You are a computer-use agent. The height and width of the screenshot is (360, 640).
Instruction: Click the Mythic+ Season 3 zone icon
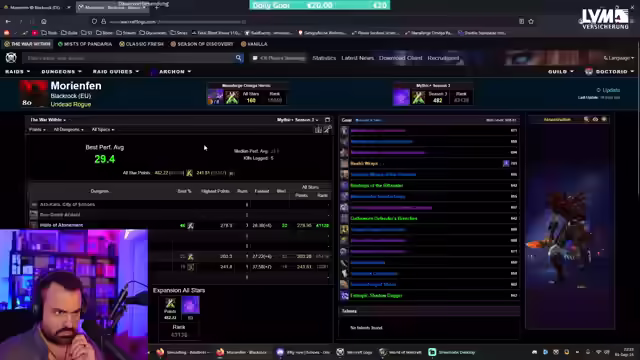401,97
